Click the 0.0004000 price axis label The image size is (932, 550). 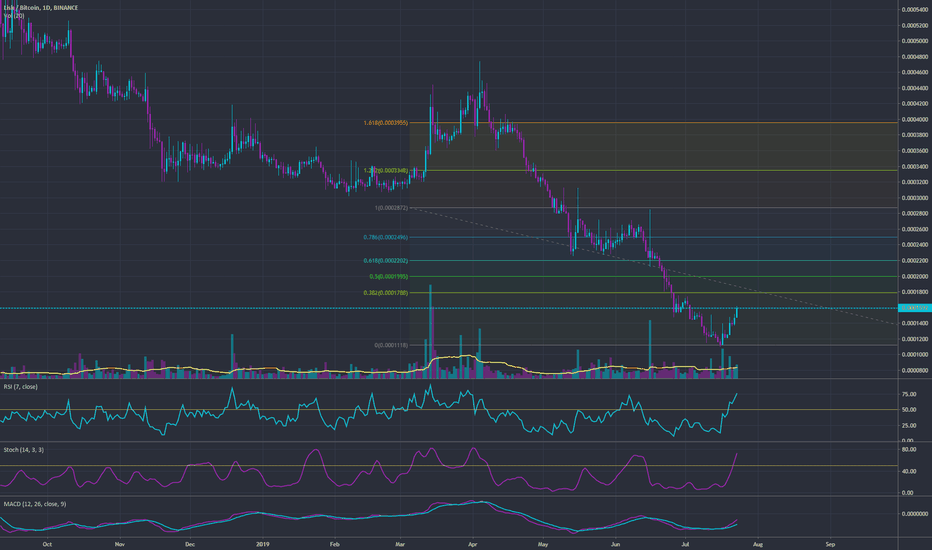click(915, 120)
